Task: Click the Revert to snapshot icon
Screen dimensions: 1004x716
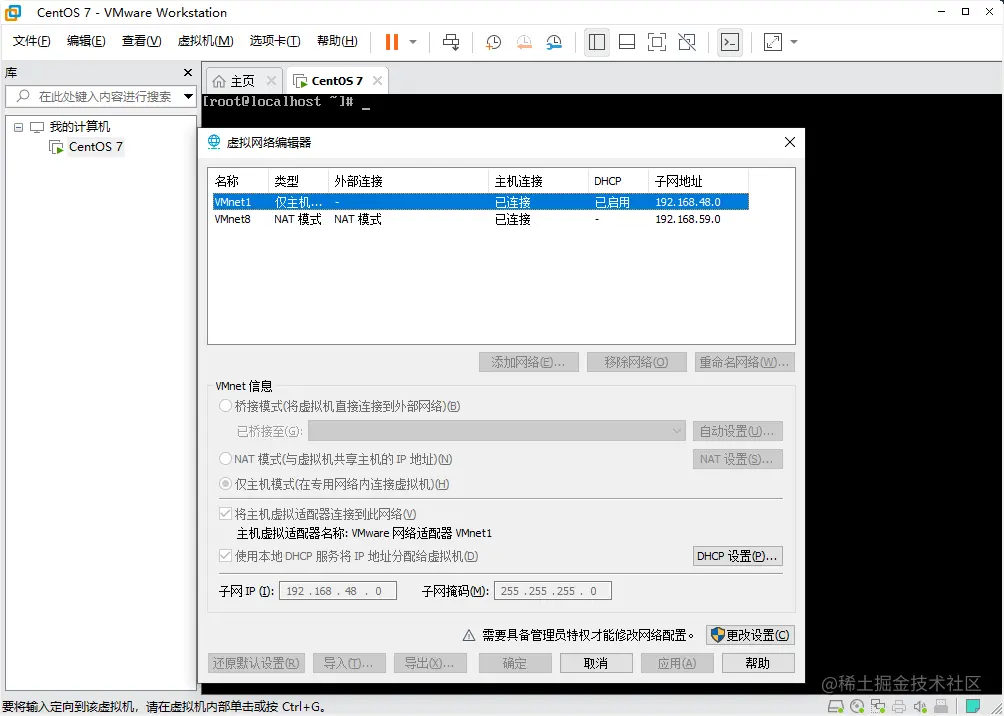Action: [524, 42]
